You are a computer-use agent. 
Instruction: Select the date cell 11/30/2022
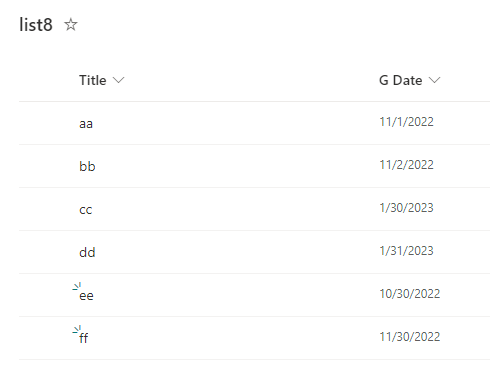pyautogui.click(x=410, y=337)
